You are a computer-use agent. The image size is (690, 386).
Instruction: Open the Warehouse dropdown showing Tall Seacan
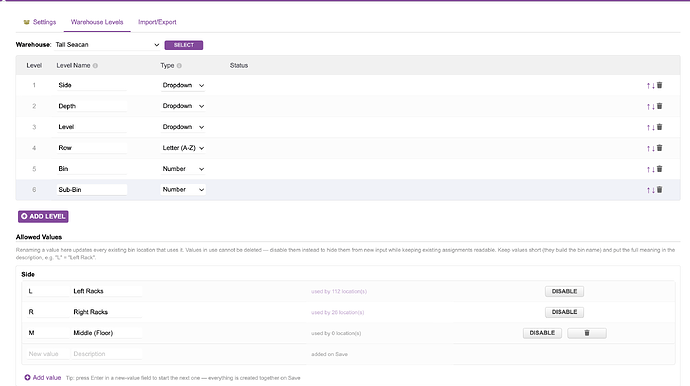(x=107, y=44)
